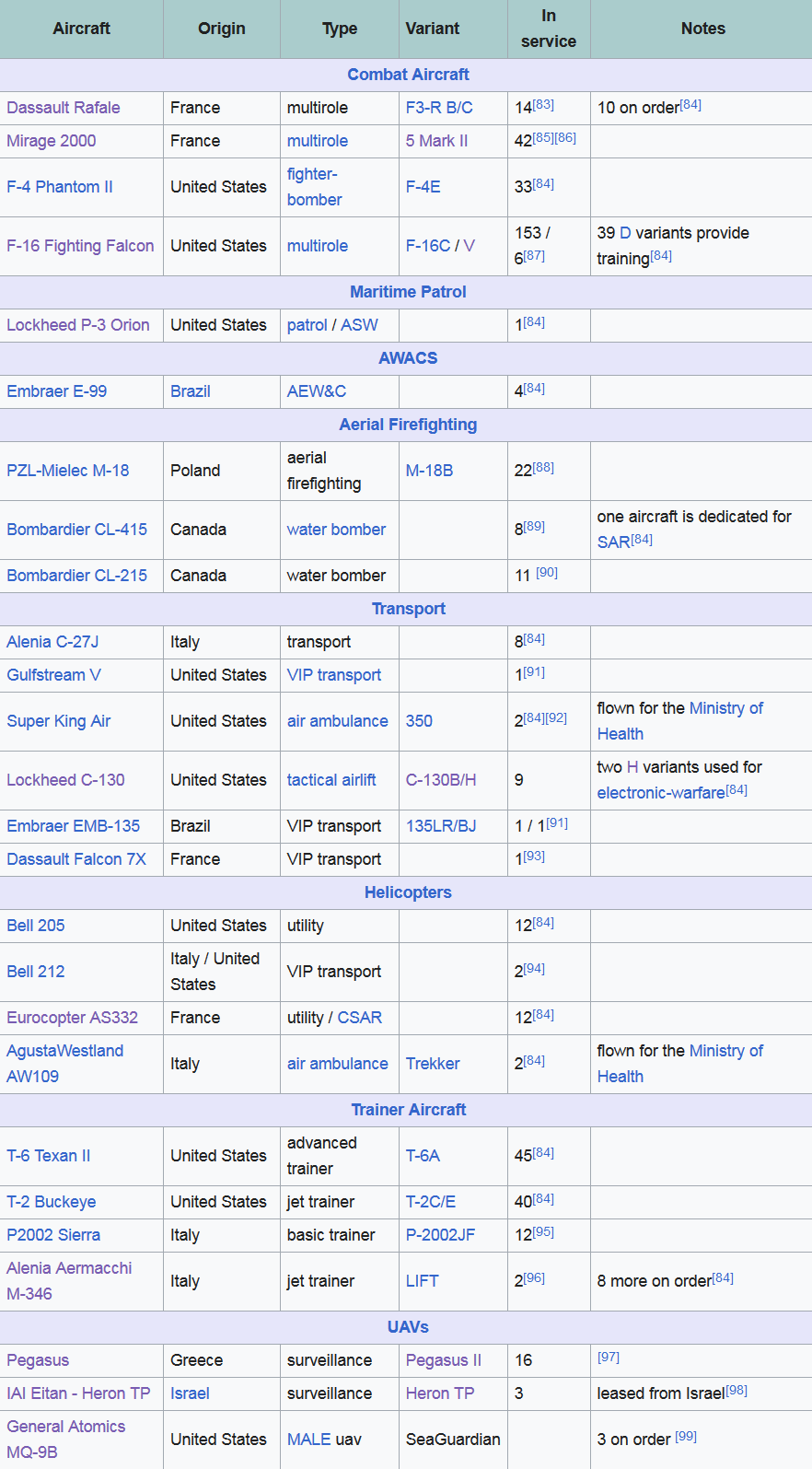Click the P-2002JF variant link
This screenshot has height=1469, width=812.
click(441, 1235)
